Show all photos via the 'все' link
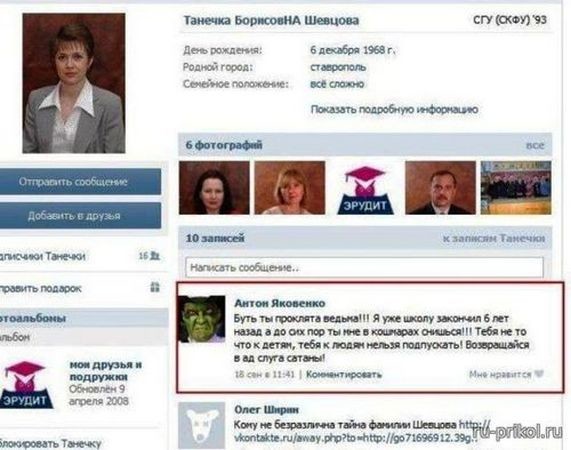 [535, 145]
